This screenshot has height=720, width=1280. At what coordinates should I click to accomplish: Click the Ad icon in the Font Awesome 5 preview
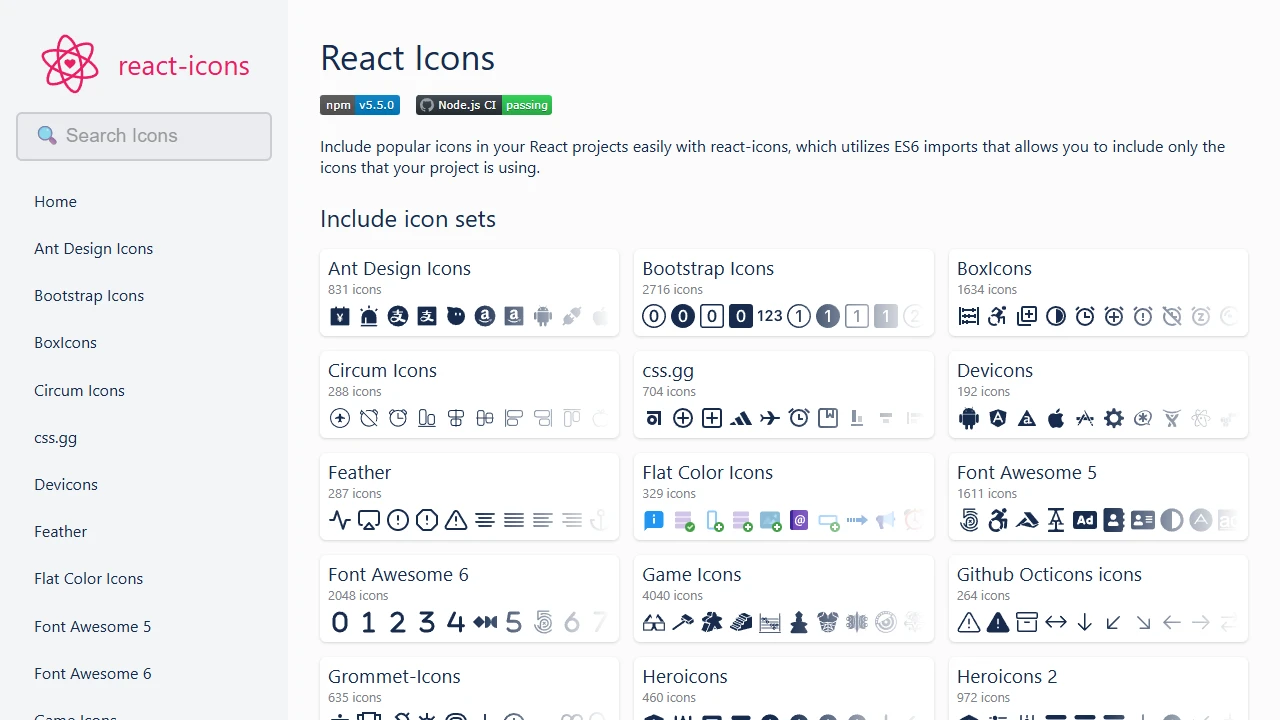coord(1084,520)
